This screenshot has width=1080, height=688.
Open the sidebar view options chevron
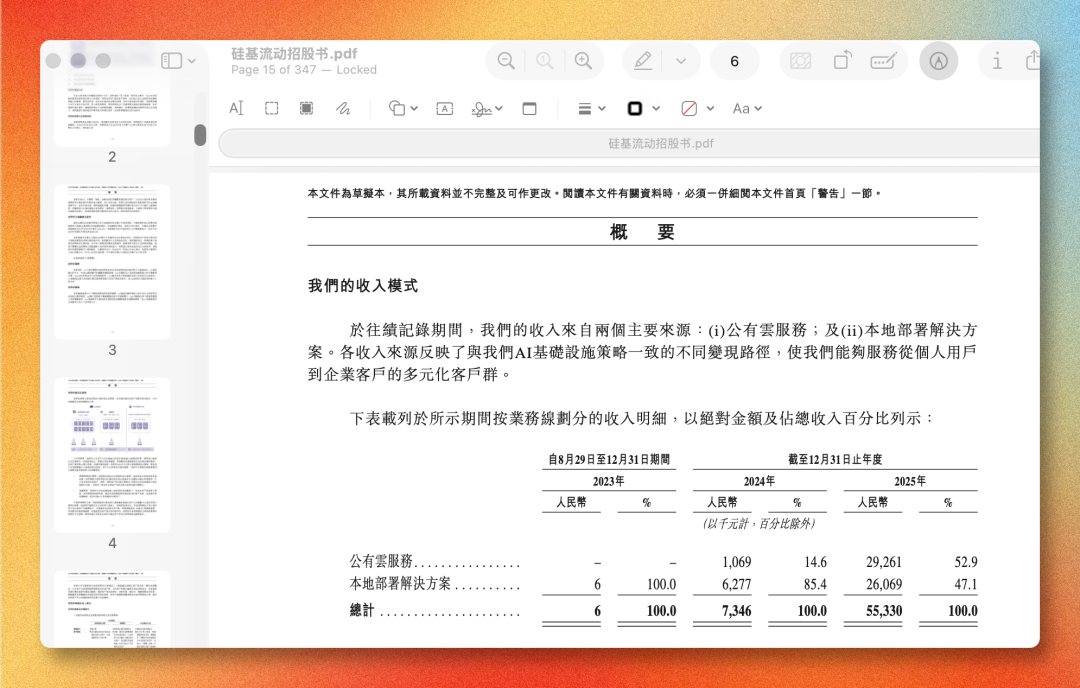tap(191, 61)
